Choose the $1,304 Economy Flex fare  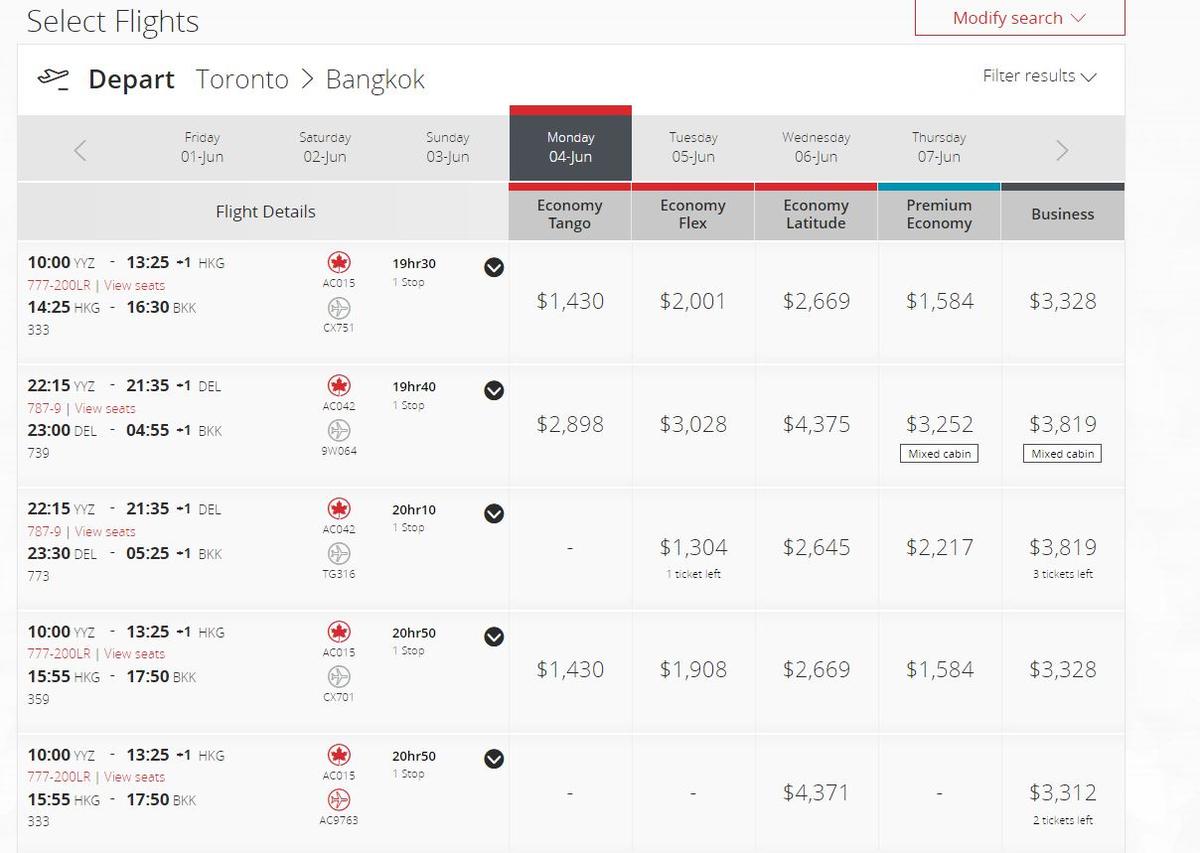point(693,547)
